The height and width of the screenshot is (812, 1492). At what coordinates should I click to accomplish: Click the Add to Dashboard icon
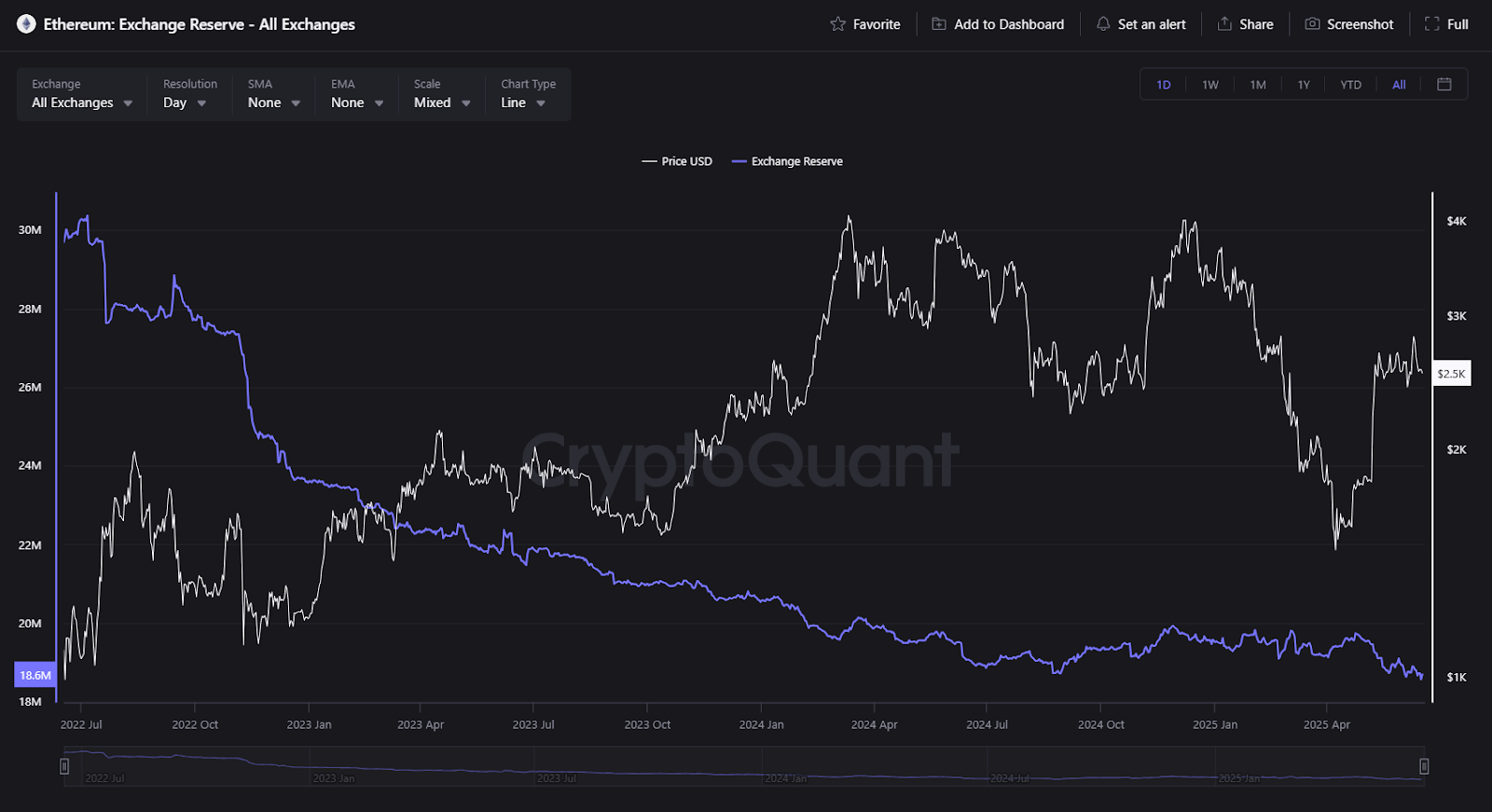click(x=939, y=24)
